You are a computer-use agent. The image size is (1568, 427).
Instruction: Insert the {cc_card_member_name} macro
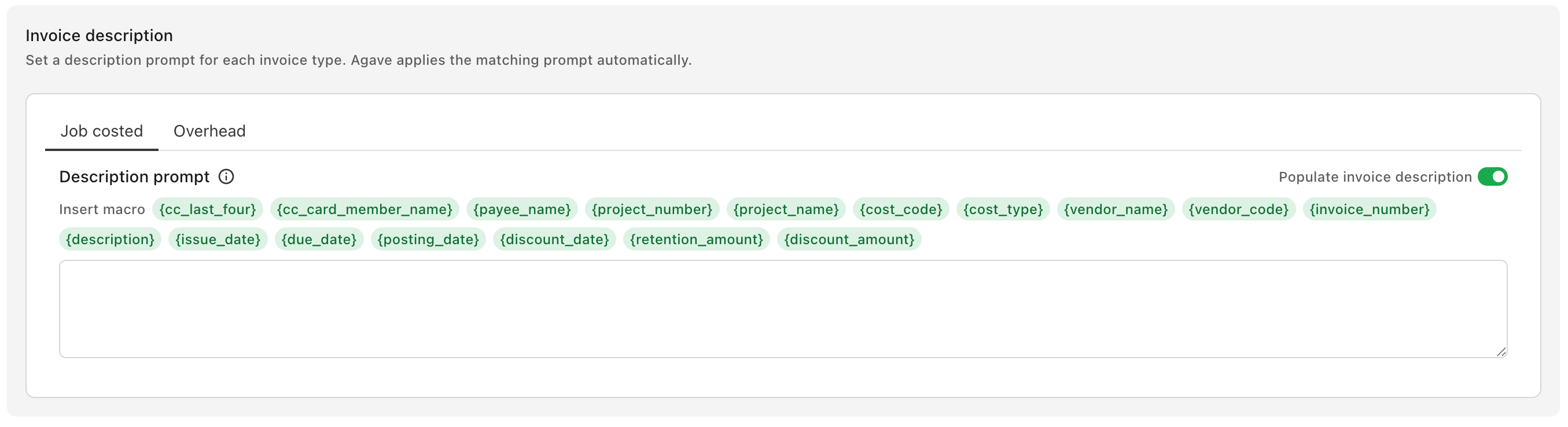tap(364, 210)
